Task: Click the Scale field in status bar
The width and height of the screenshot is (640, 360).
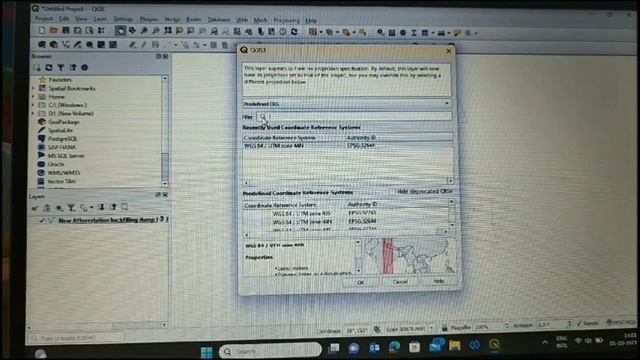Action: 411,329
